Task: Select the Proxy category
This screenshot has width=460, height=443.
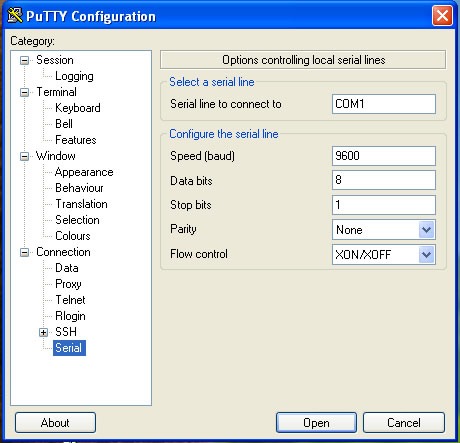Action: [x=68, y=284]
